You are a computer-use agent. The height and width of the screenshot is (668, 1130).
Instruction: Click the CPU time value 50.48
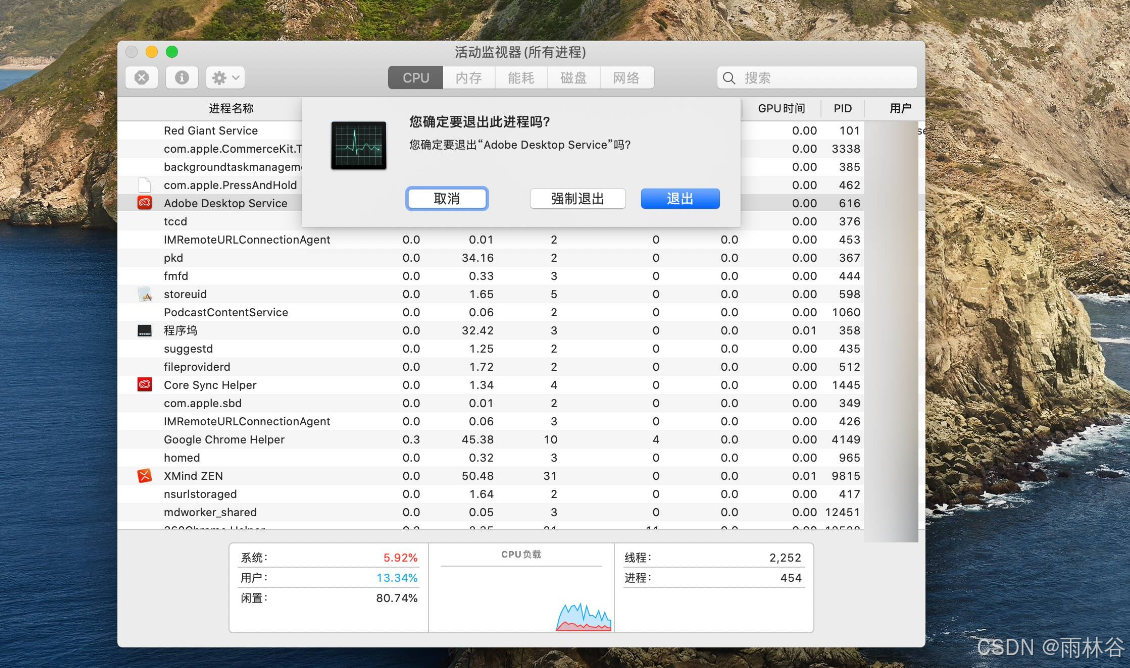[478, 476]
